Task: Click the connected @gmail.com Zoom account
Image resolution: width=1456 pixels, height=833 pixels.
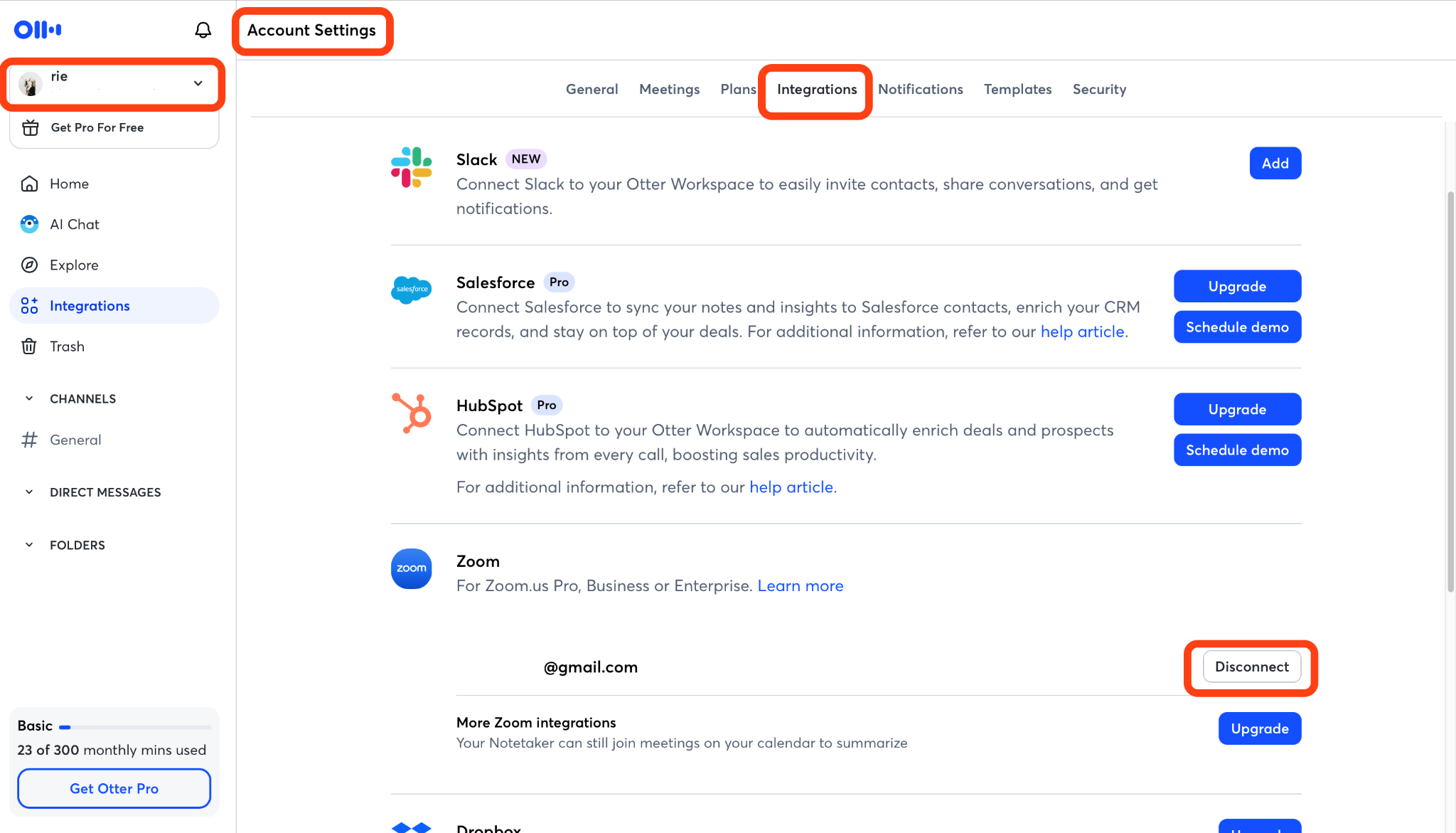Action: click(591, 667)
